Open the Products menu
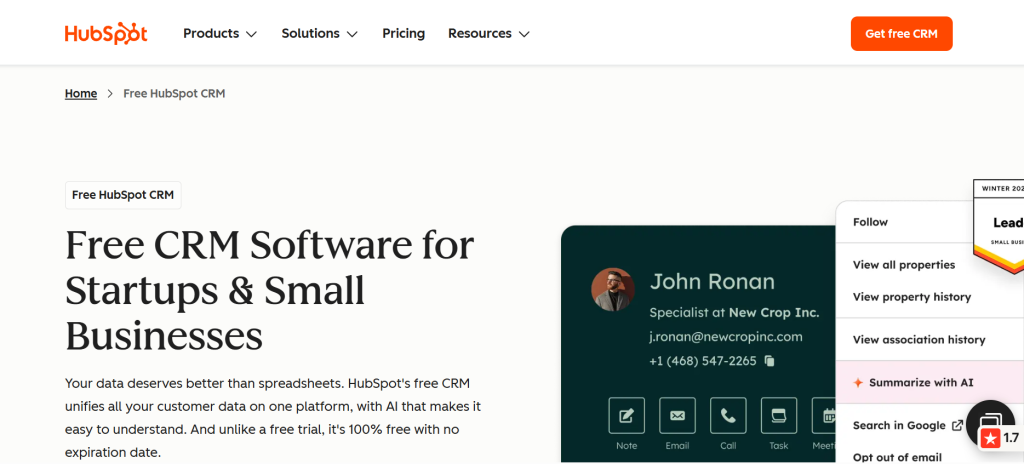 (220, 33)
